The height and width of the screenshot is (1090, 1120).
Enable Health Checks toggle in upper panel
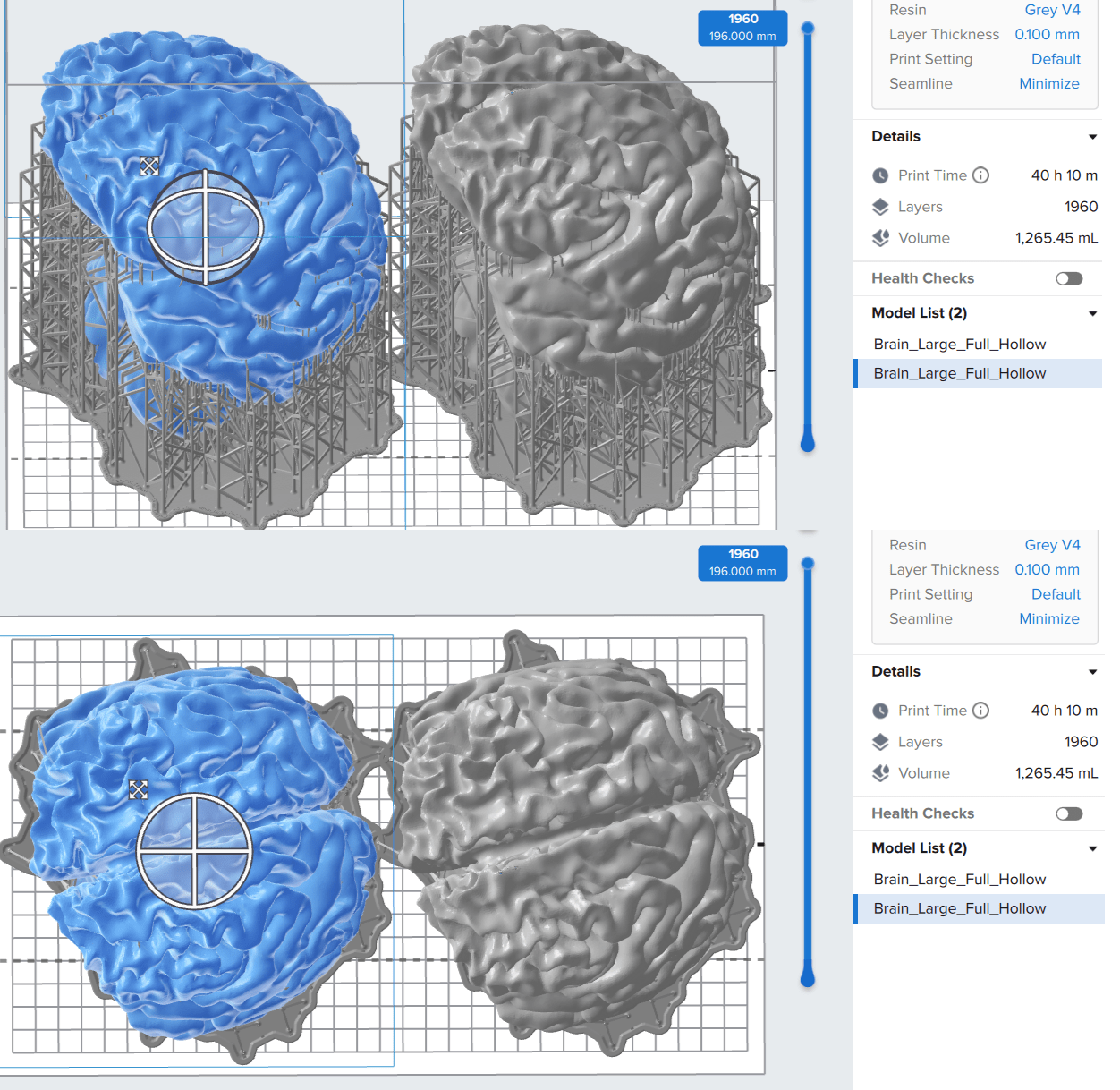coord(1068,278)
